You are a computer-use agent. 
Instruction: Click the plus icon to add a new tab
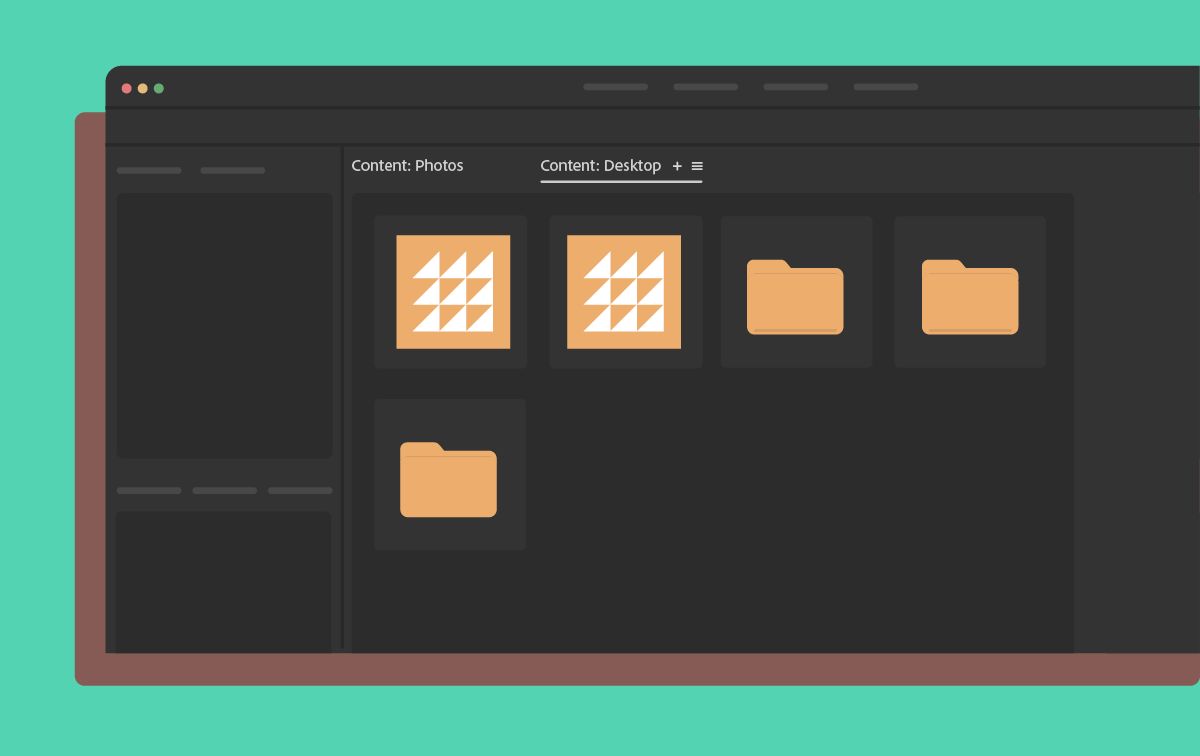(x=677, y=166)
